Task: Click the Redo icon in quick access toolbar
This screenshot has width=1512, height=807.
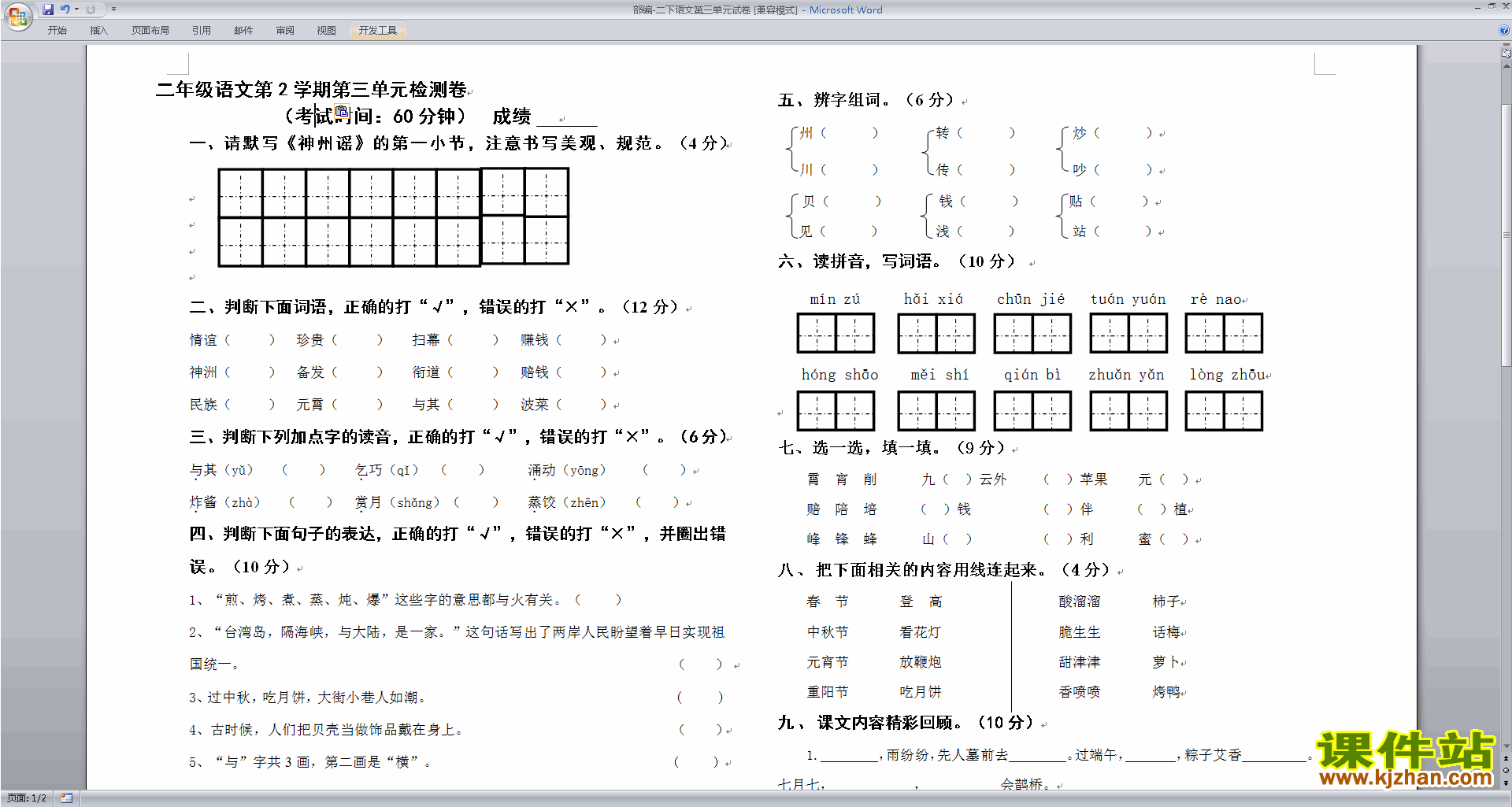Action: click(91, 9)
